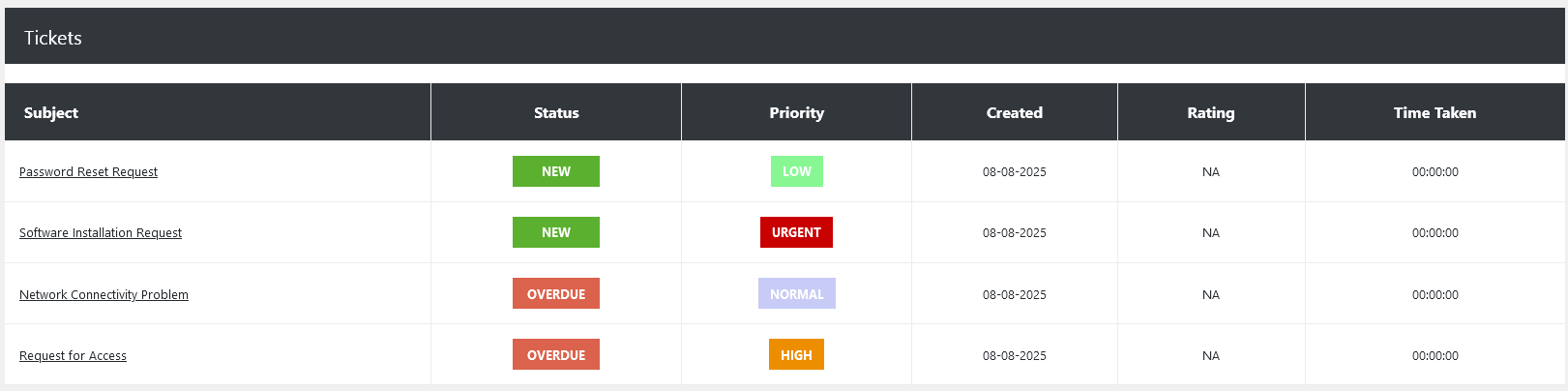Viewport: 1568px width, 391px height.
Task: Sort tickets by Rating column header
Action: point(1211,113)
